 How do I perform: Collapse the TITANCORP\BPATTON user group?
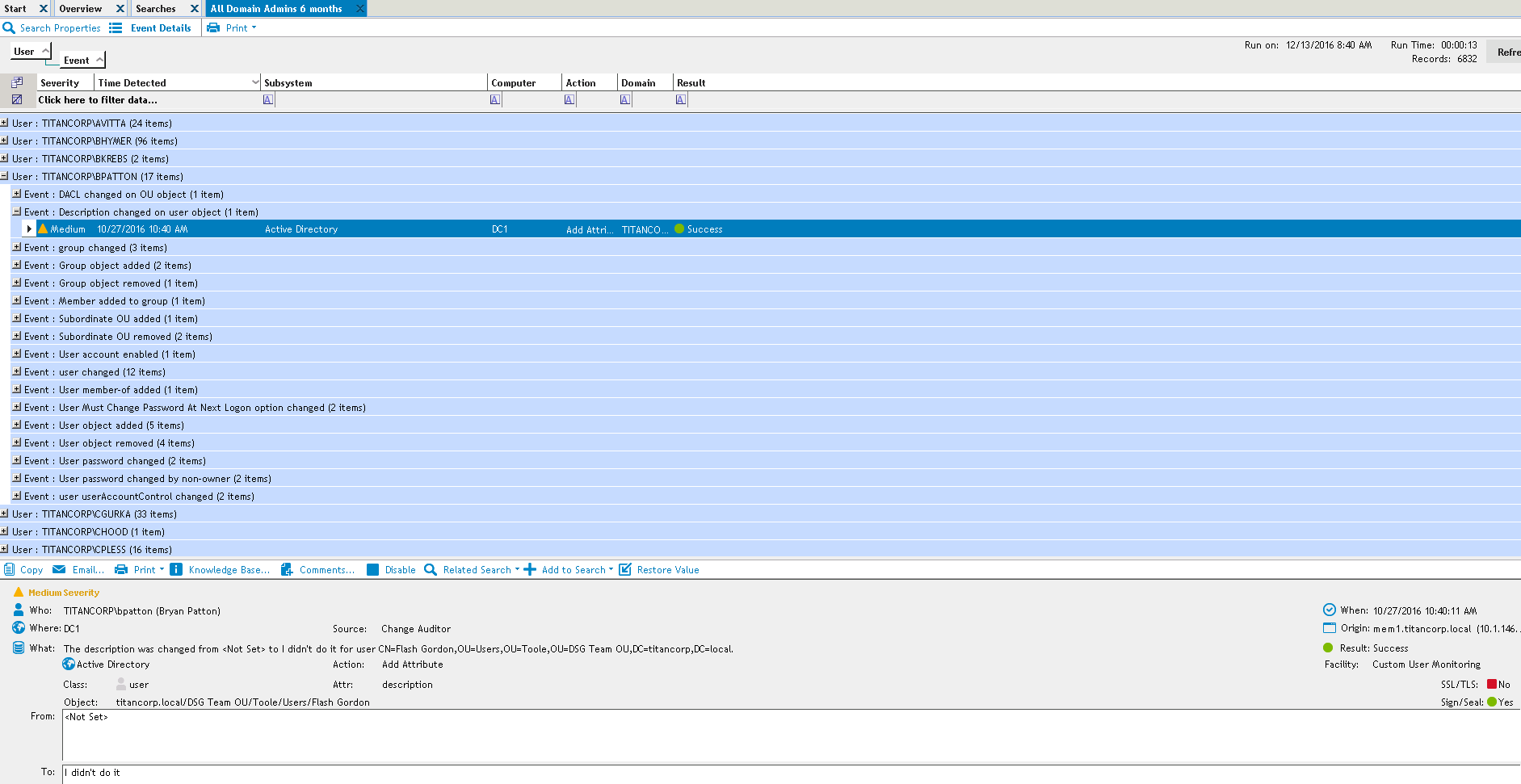click(5, 177)
